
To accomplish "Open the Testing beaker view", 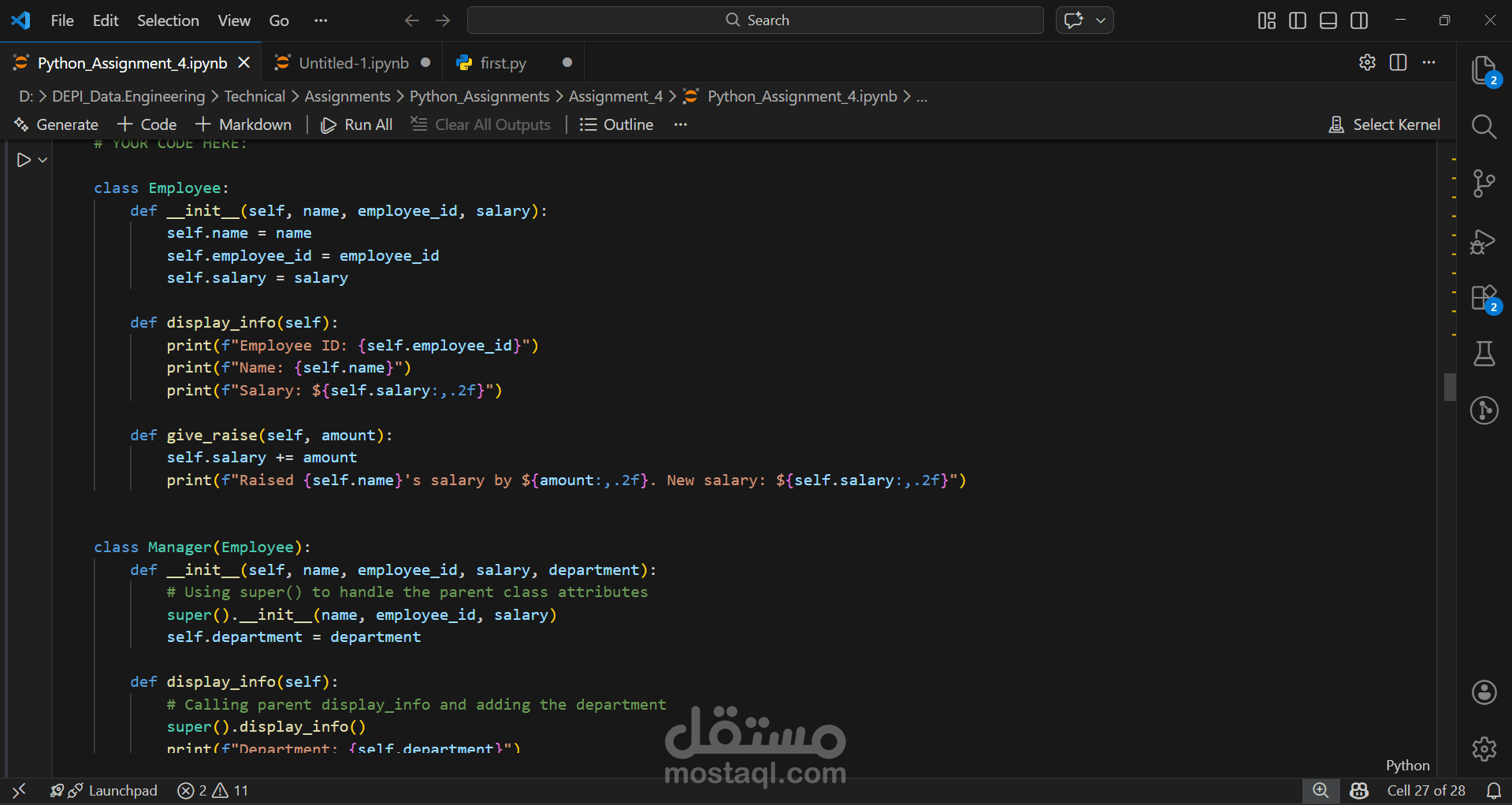I will coord(1484,354).
